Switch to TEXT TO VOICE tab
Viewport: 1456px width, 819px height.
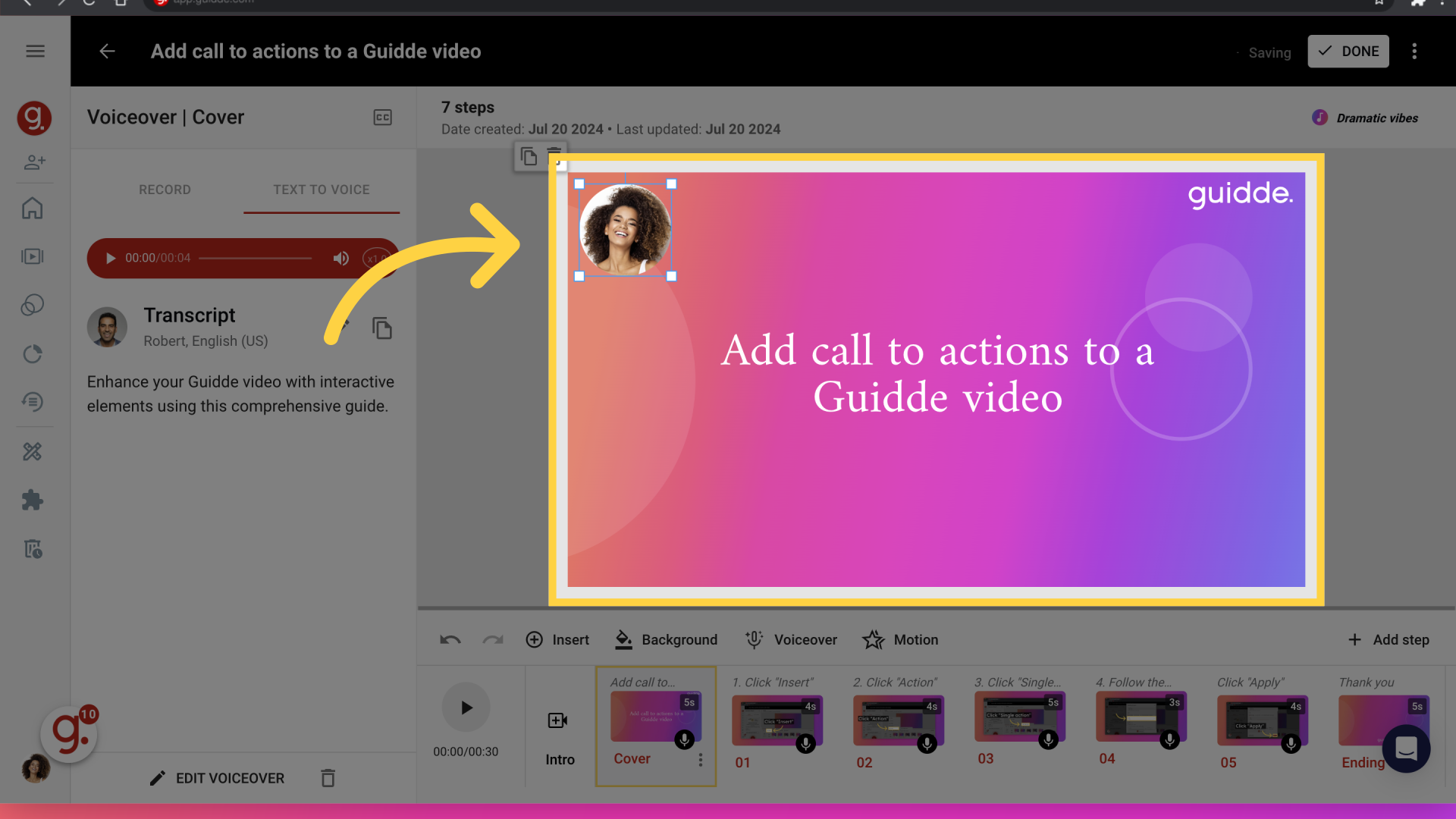[x=322, y=189]
